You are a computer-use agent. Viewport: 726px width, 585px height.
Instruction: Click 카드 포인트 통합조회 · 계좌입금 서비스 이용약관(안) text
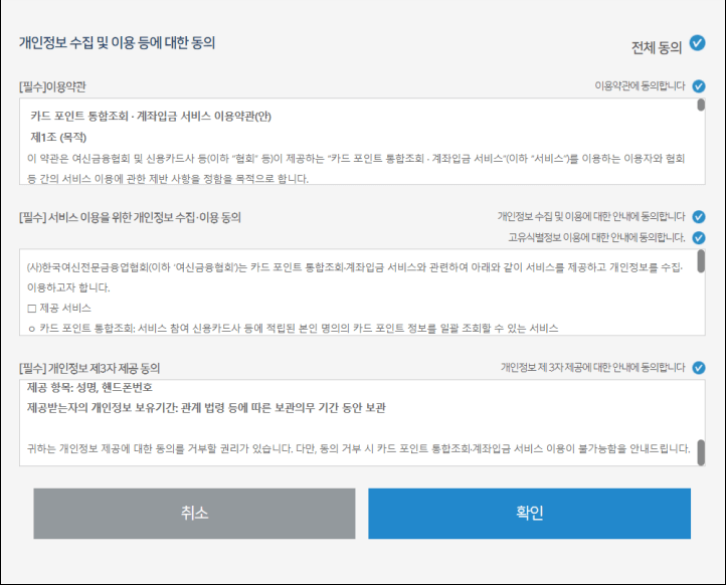[x=151, y=116]
